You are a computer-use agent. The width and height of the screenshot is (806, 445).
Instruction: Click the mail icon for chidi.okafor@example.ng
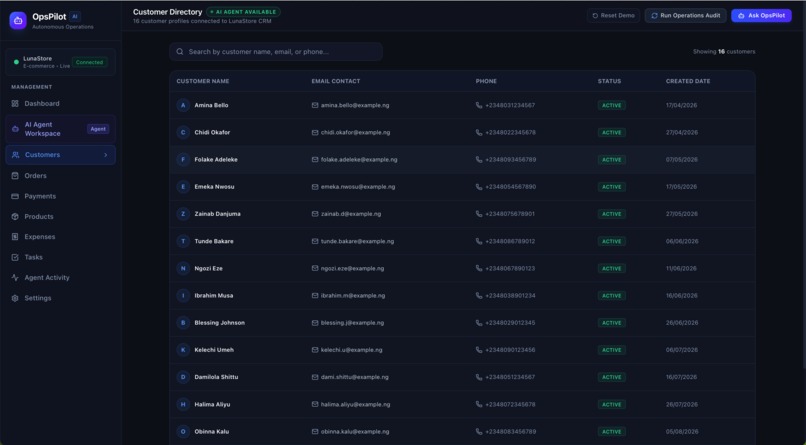[x=315, y=133]
